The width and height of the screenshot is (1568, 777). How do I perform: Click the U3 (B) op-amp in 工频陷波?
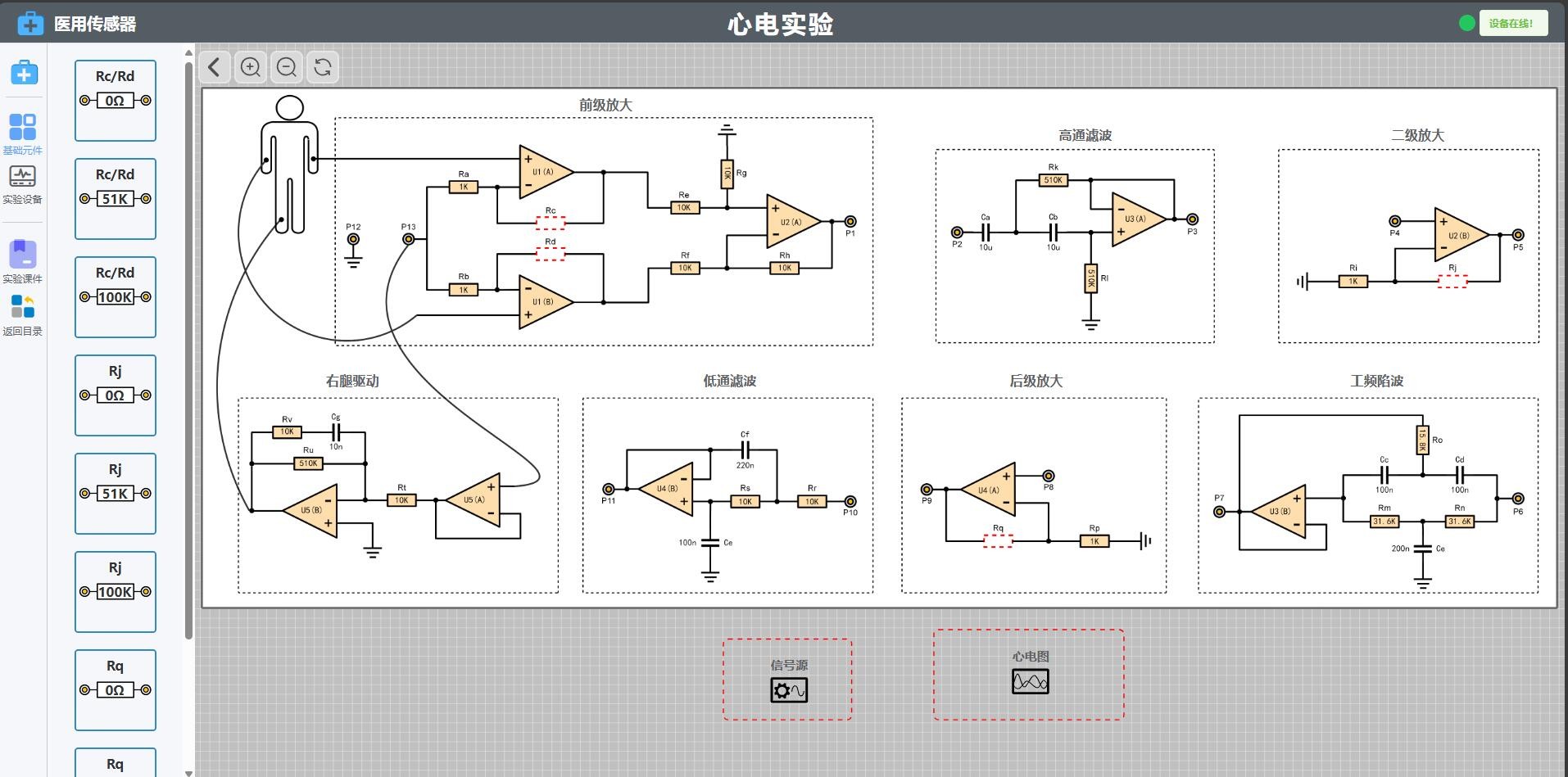pyautogui.click(x=1279, y=512)
